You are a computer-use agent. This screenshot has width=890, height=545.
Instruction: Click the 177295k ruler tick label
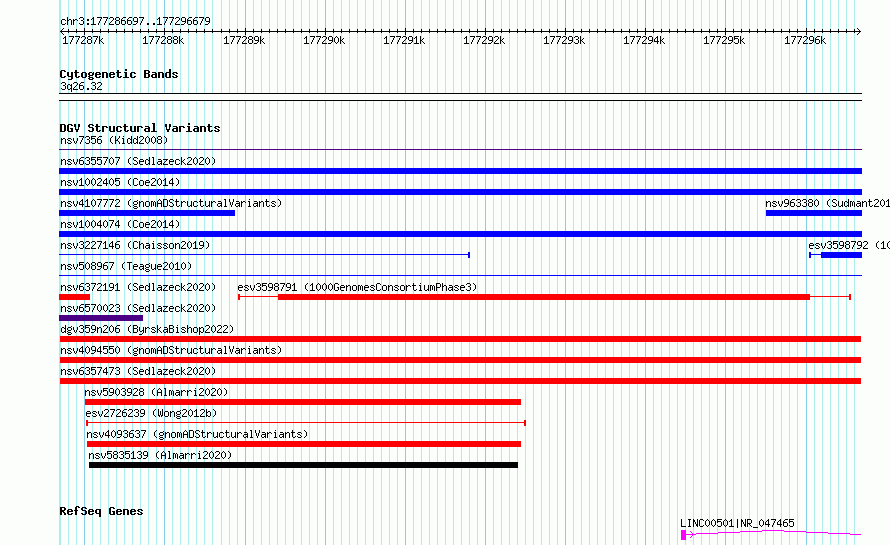724,40
